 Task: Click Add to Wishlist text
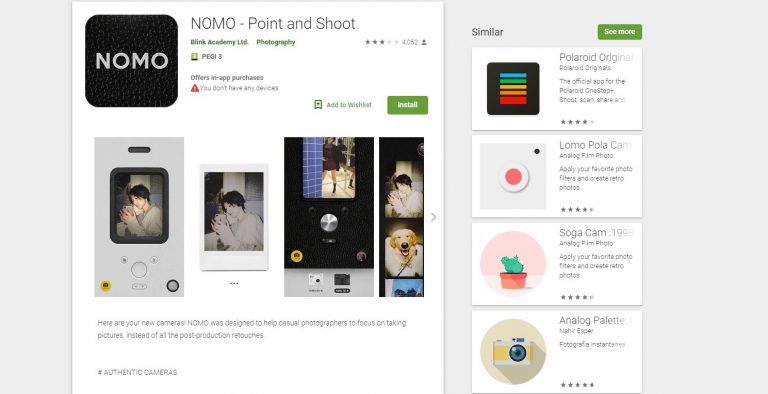pyautogui.click(x=349, y=105)
